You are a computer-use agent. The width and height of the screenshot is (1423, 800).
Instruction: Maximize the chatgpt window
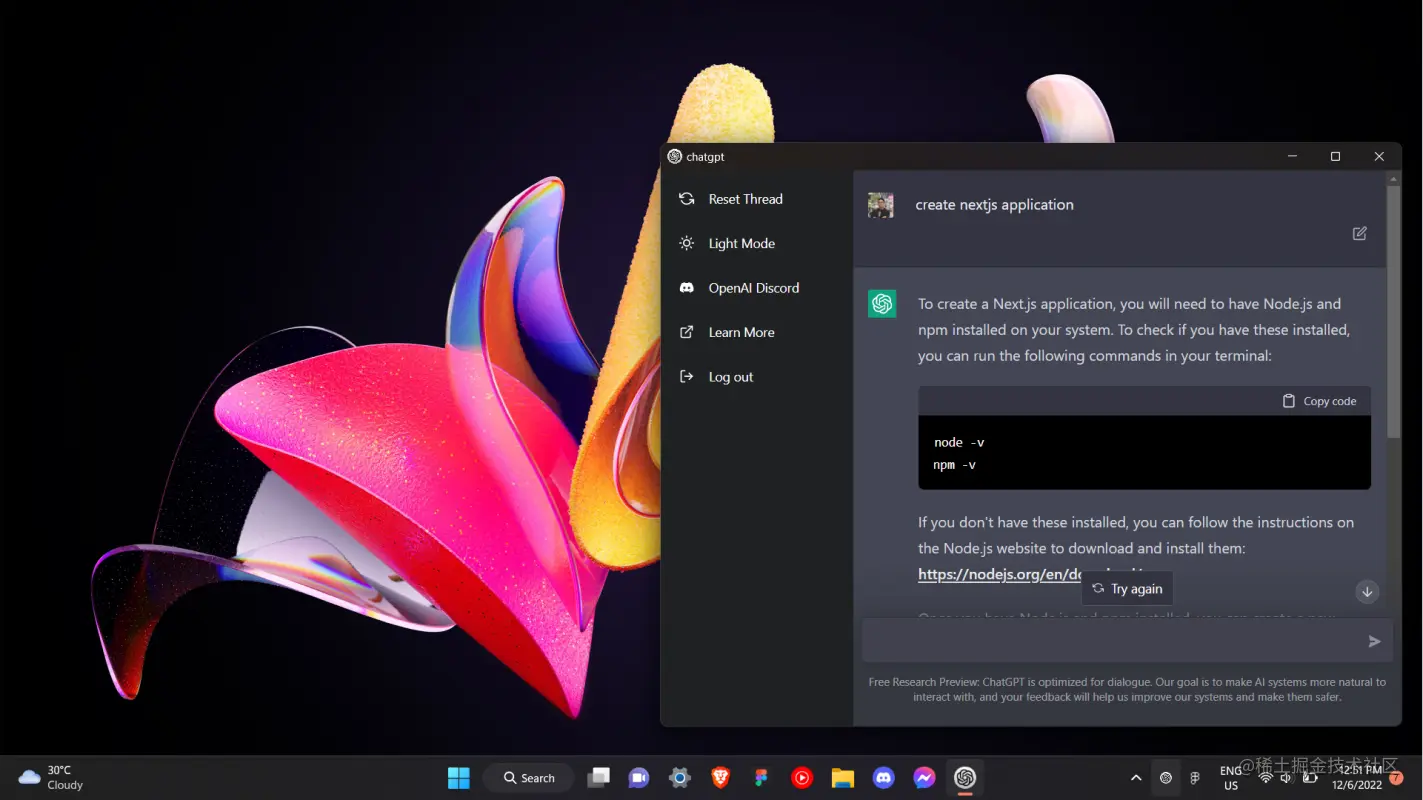(1335, 156)
